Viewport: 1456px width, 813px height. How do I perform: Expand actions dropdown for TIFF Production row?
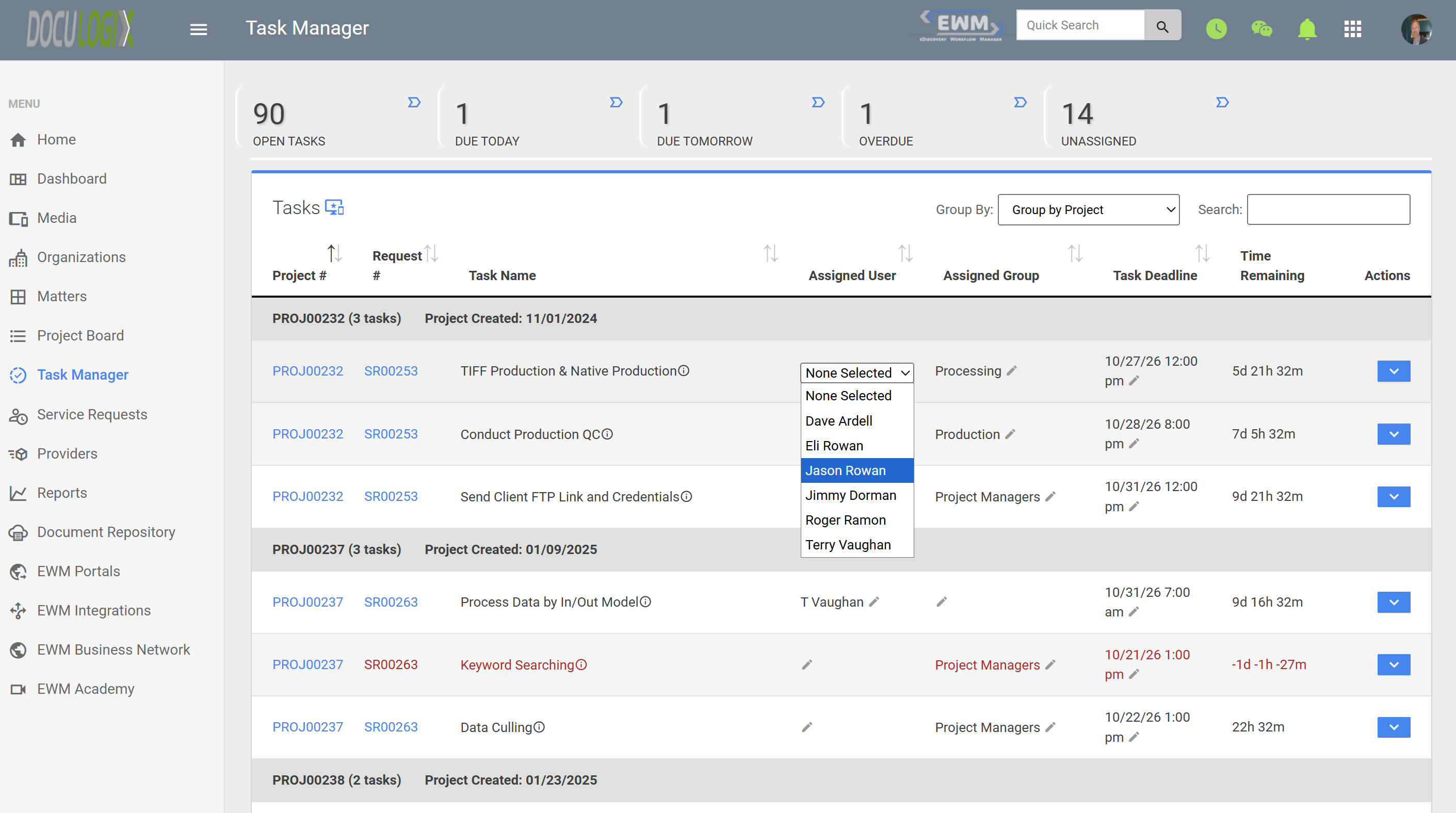tap(1394, 371)
